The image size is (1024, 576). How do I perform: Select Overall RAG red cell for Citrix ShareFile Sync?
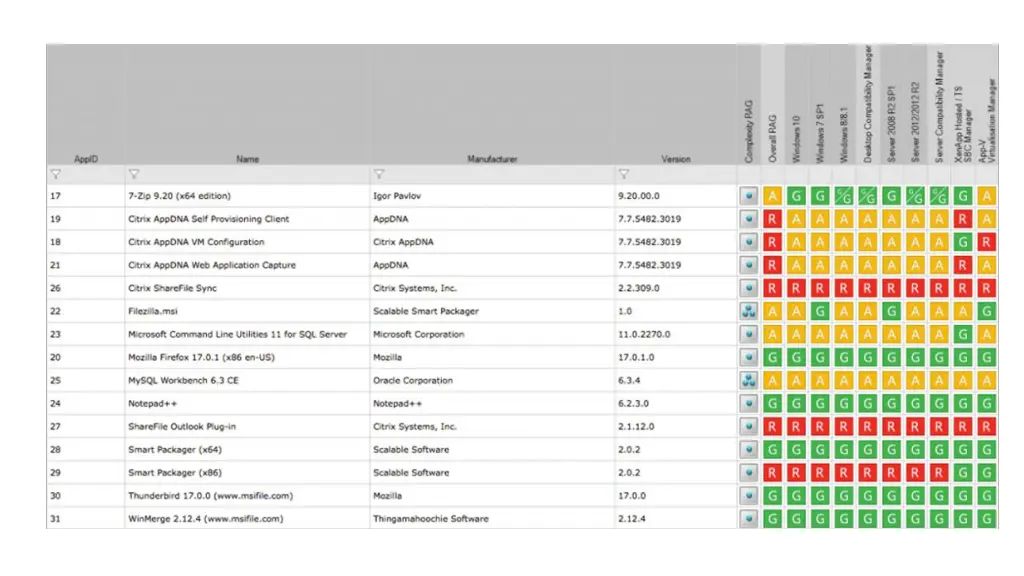tap(773, 288)
